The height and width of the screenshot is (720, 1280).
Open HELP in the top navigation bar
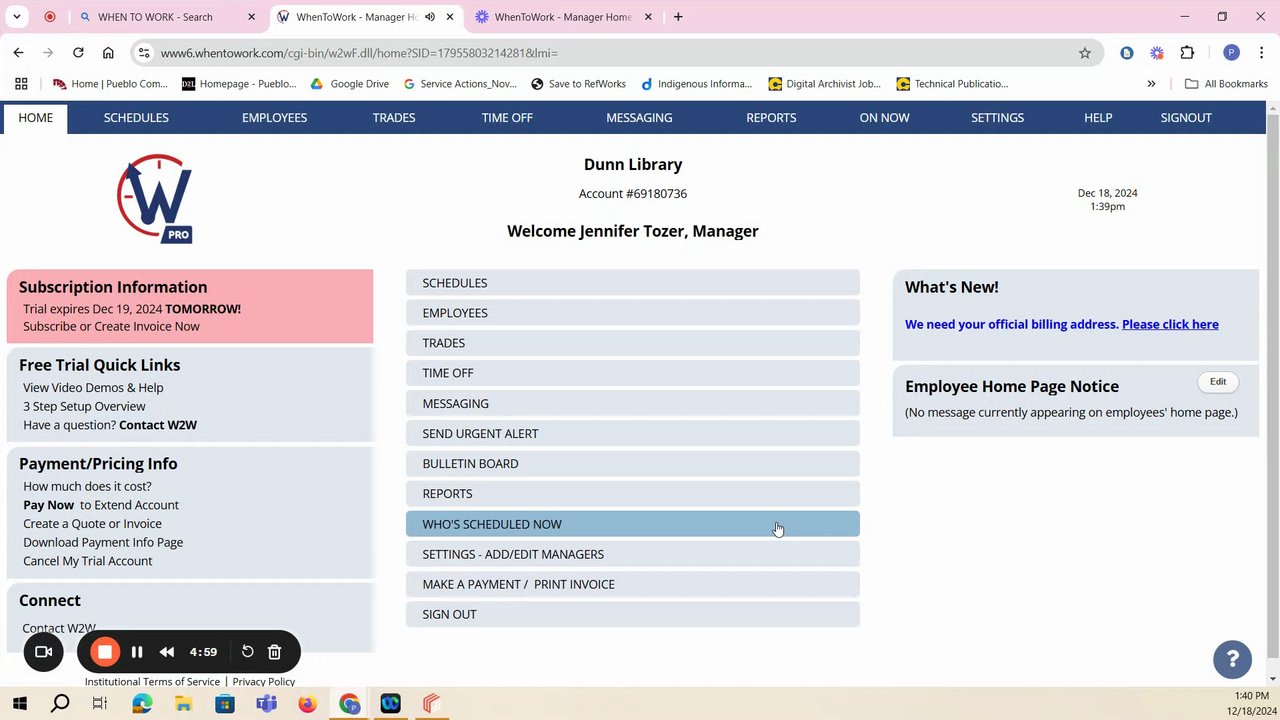click(1098, 118)
